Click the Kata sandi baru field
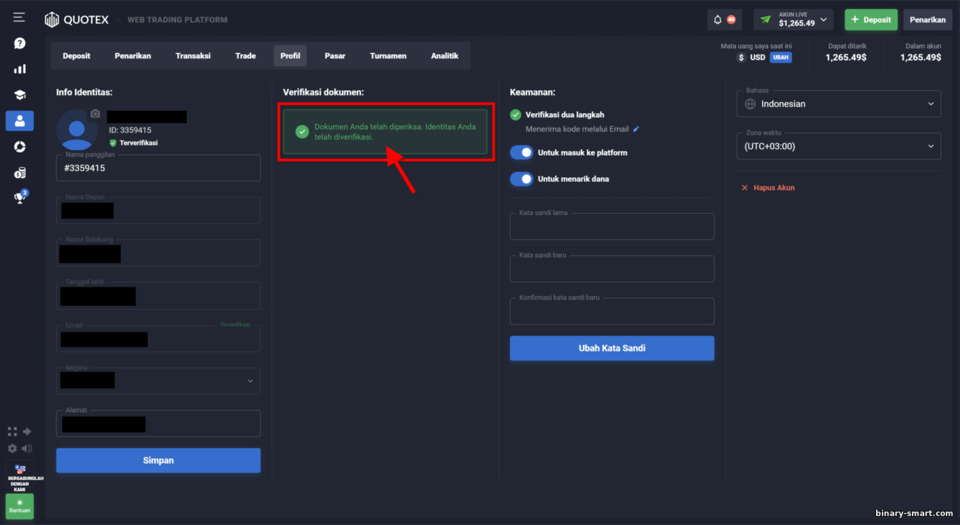Screen dimensions: 960x525 tap(612, 269)
